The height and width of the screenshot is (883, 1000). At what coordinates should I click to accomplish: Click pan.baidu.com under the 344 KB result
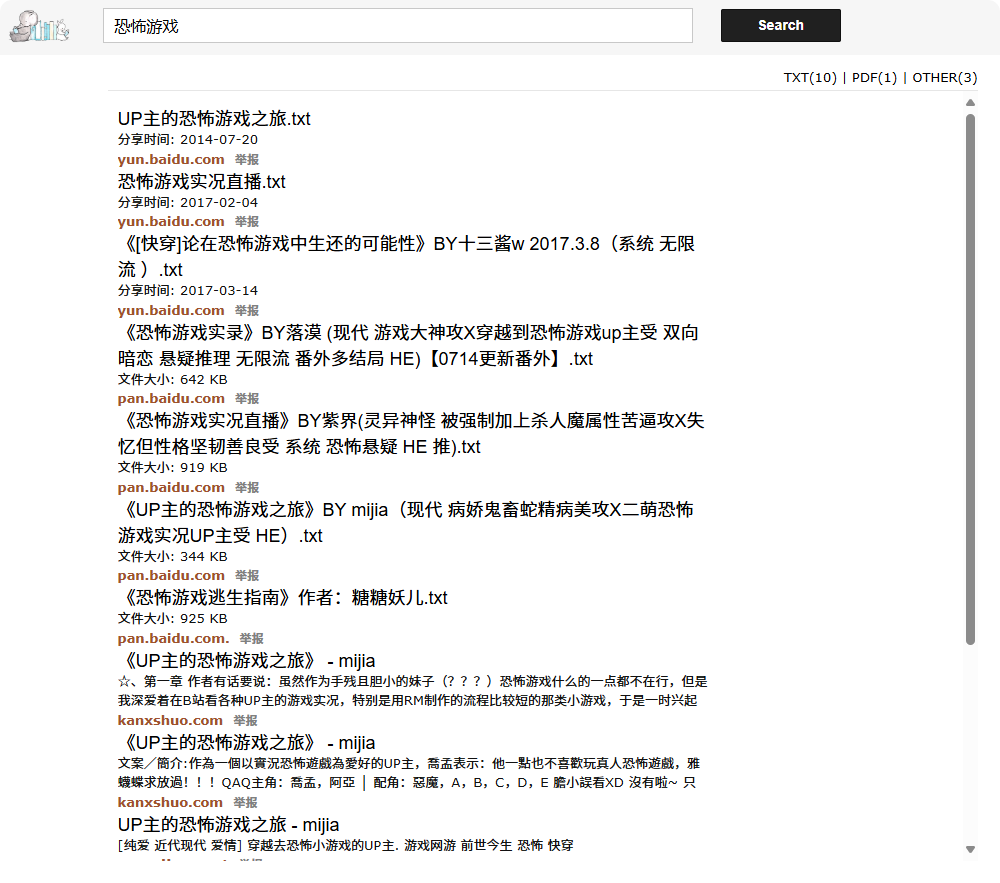(x=171, y=575)
